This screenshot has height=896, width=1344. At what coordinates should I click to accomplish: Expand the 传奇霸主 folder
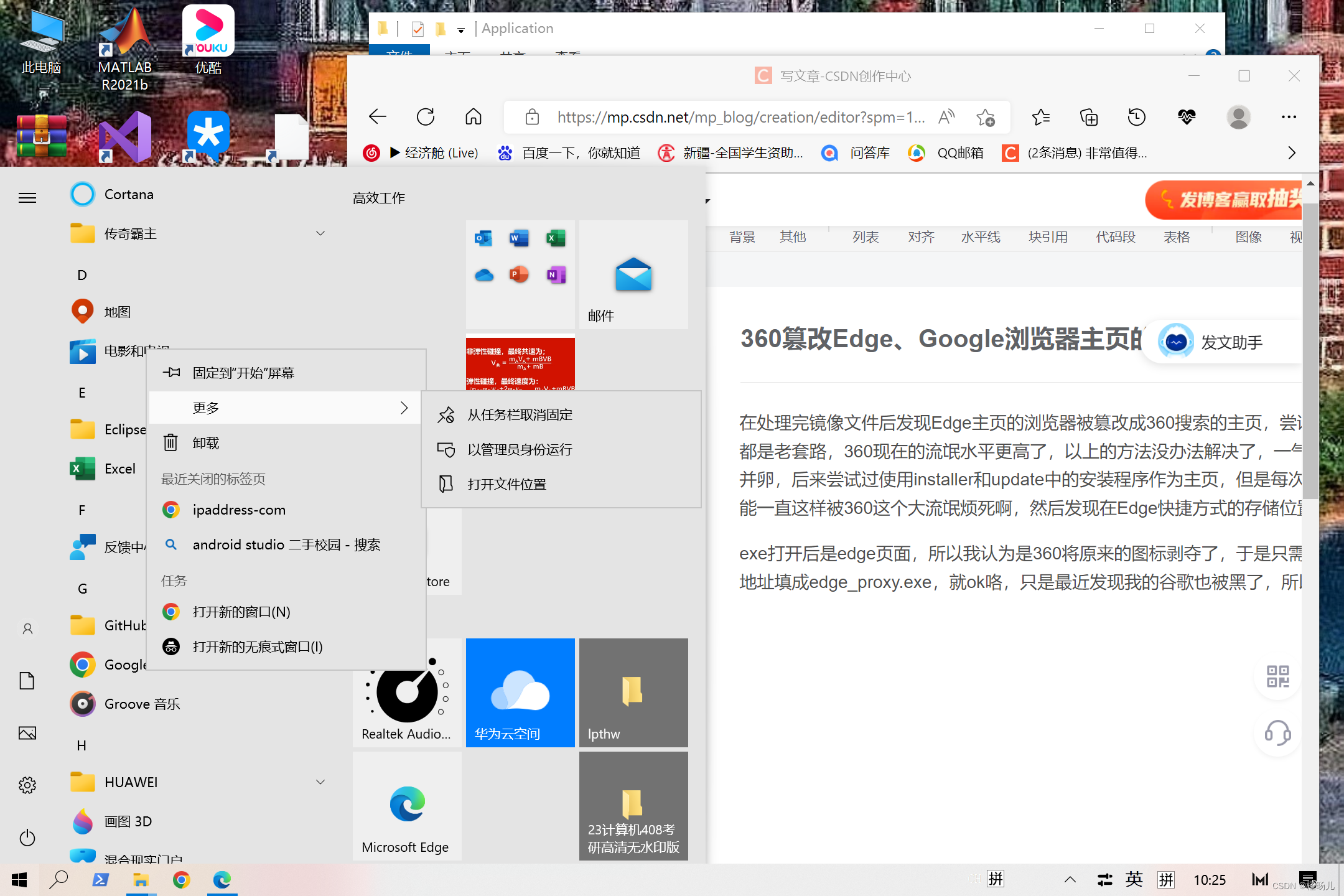320,233
